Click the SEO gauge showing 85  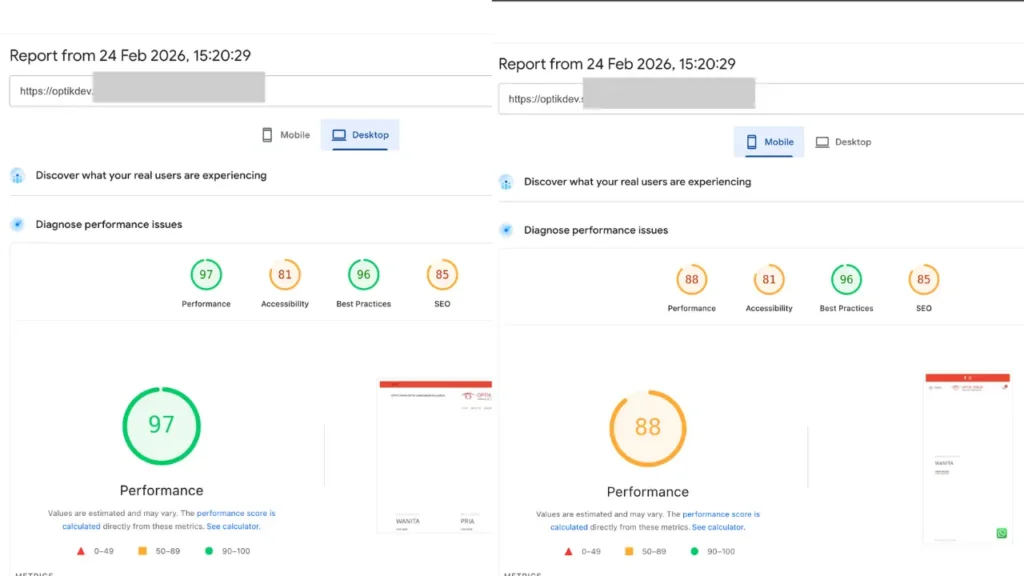tap(441, 274)
